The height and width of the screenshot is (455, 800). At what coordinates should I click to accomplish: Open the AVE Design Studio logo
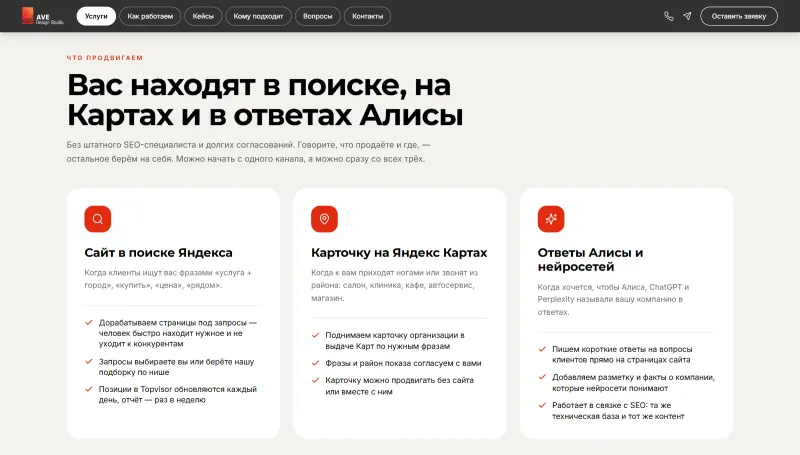(42, 16)
